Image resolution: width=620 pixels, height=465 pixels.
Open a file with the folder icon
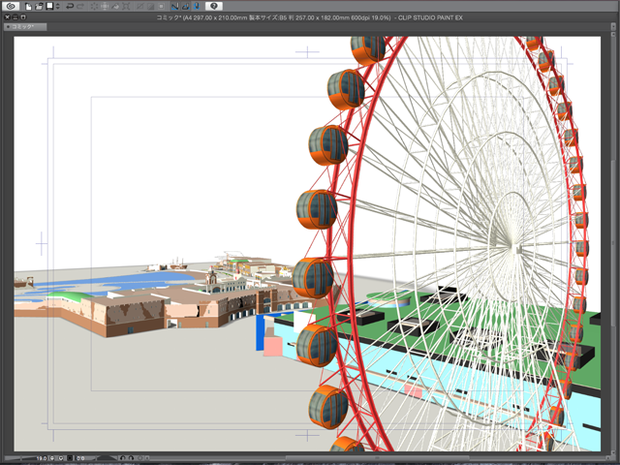pos(39,6)
